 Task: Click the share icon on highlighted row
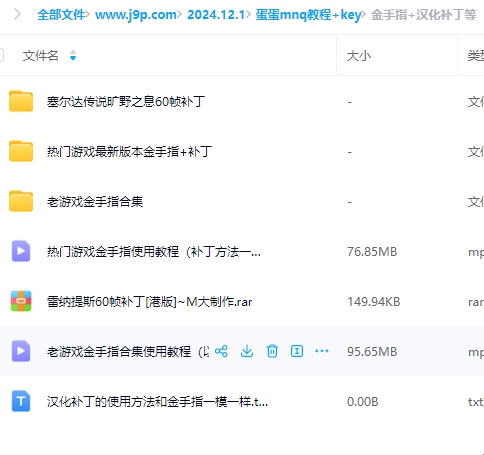(221, 351)
